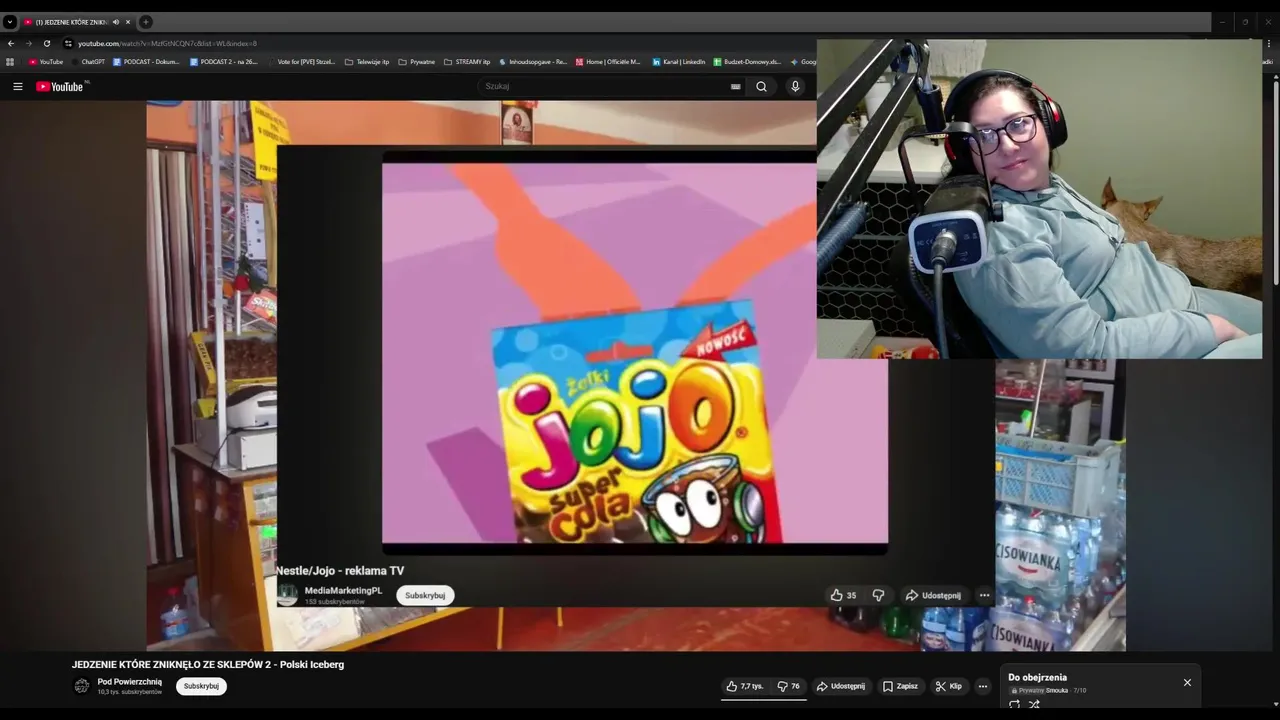Open a new browser tab
Viewport: 1280px width, 720px height.
click(x=146, y=22)
